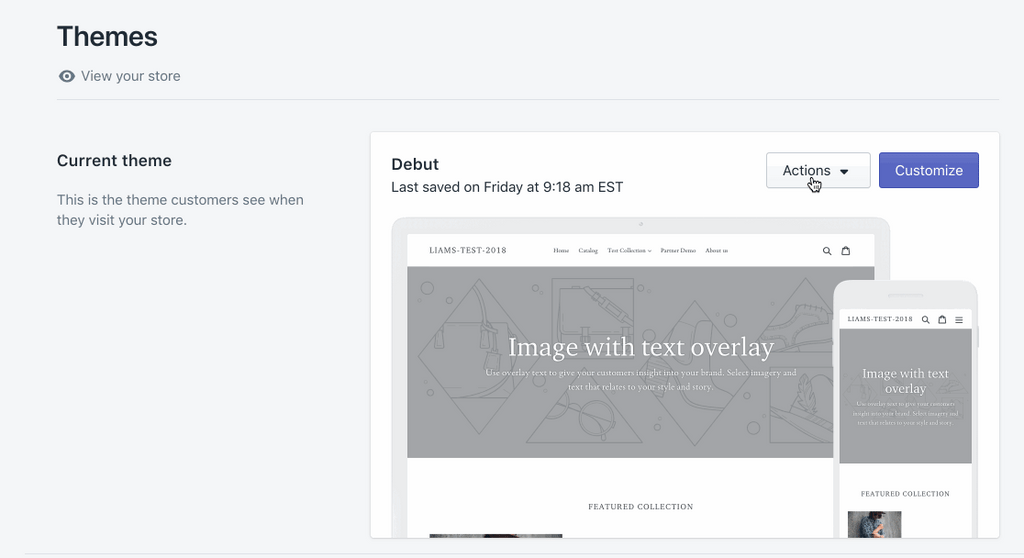Select About us in the preview navigation
Screen dimensions: 1024x558
pos(716,250)
